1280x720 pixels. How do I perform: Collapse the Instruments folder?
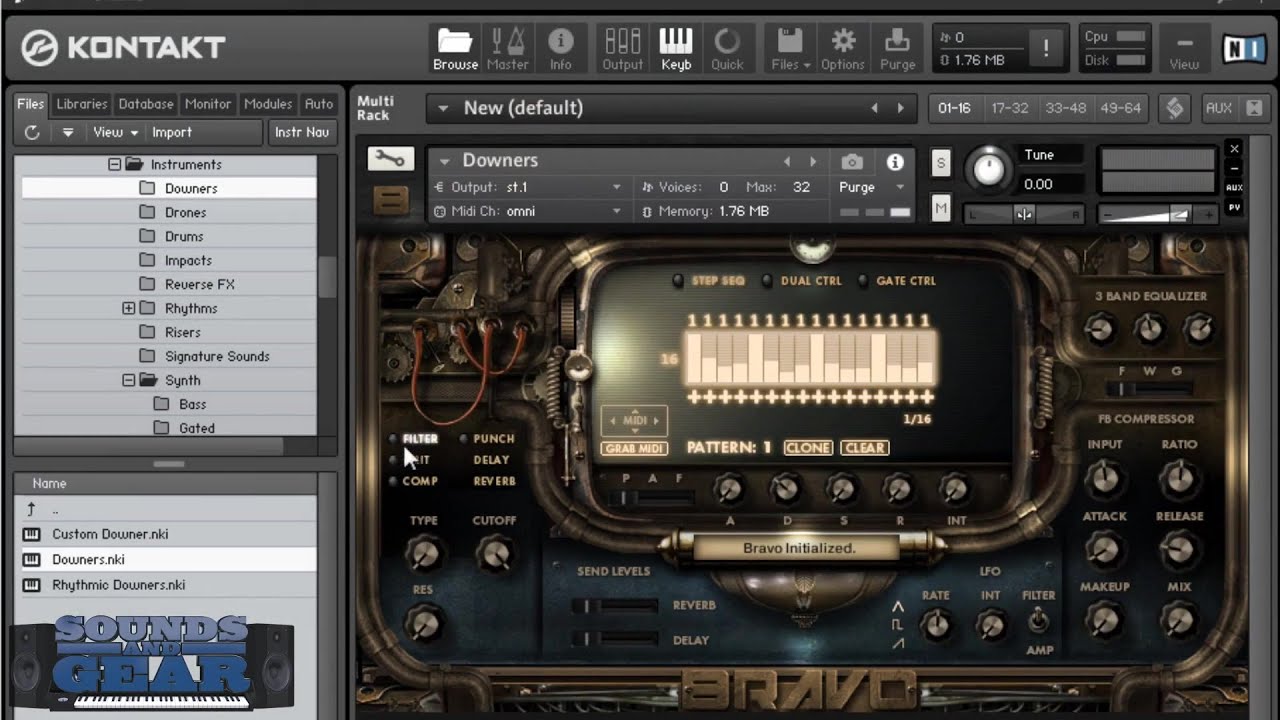coord(114,164)
